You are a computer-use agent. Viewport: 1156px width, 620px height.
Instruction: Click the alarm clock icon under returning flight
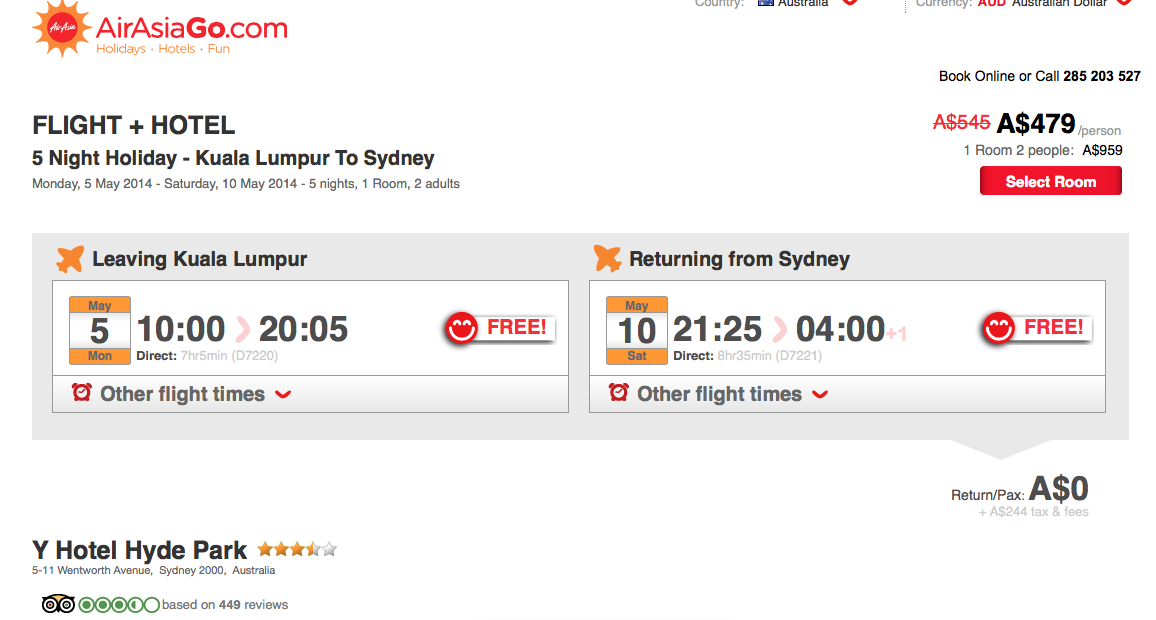(619, 393)
